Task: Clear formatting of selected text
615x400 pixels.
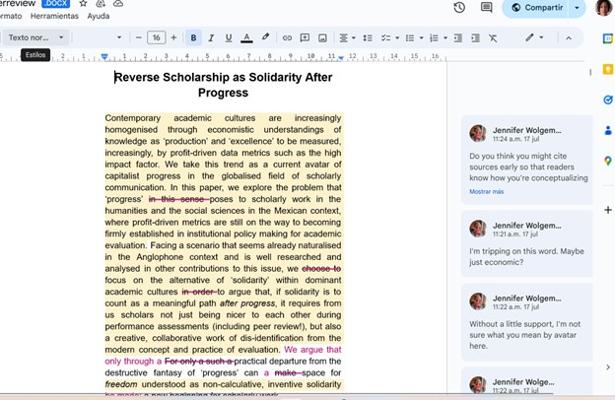Action: (493, 38)
